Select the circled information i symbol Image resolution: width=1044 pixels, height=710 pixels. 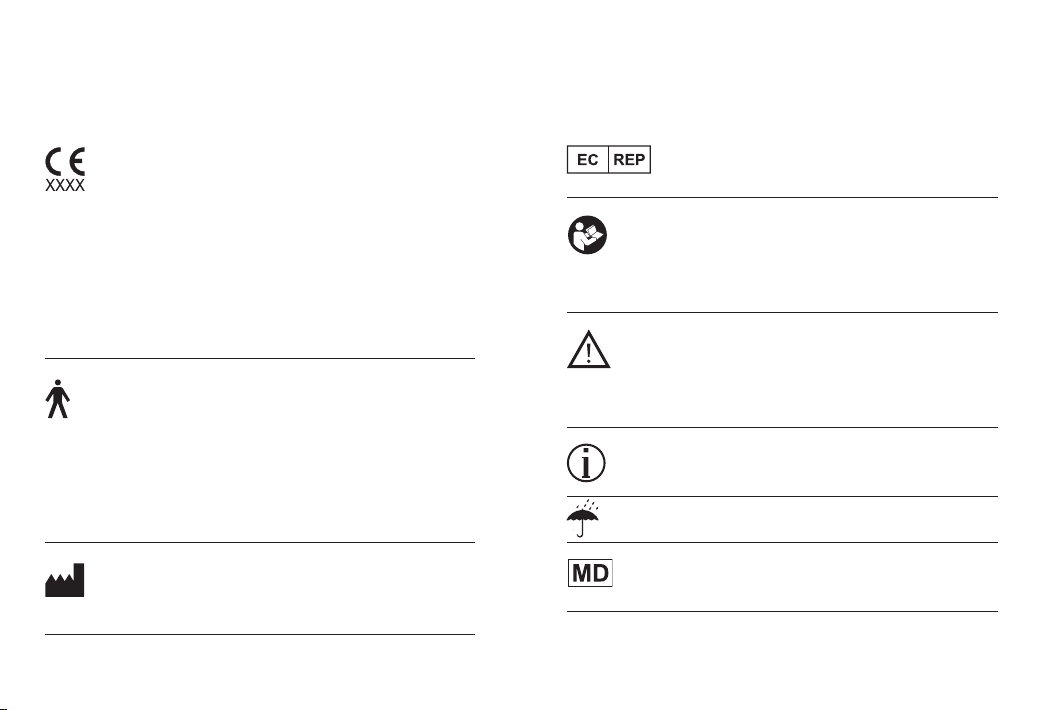point(586,463)
